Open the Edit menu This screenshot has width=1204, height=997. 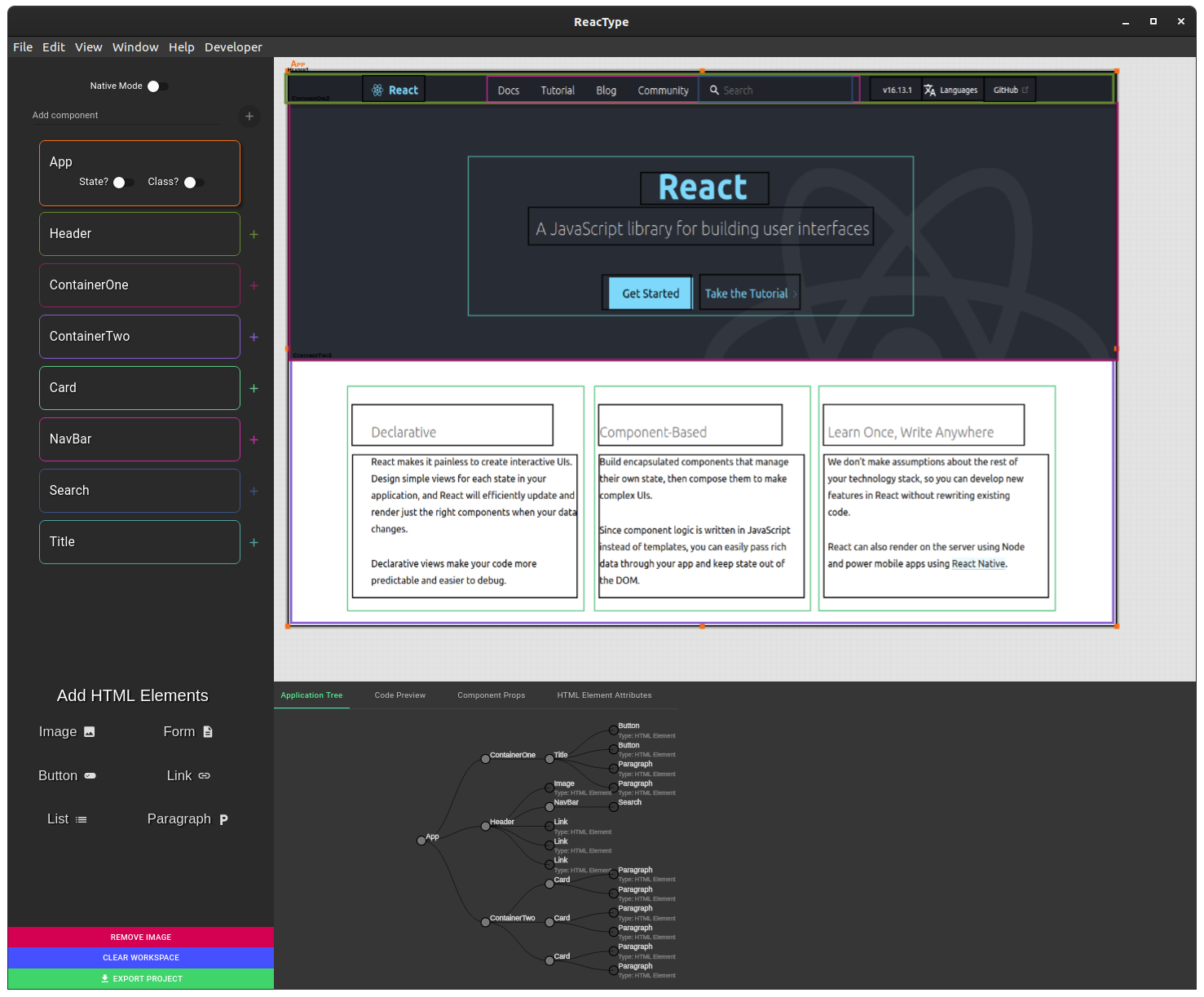54,47
